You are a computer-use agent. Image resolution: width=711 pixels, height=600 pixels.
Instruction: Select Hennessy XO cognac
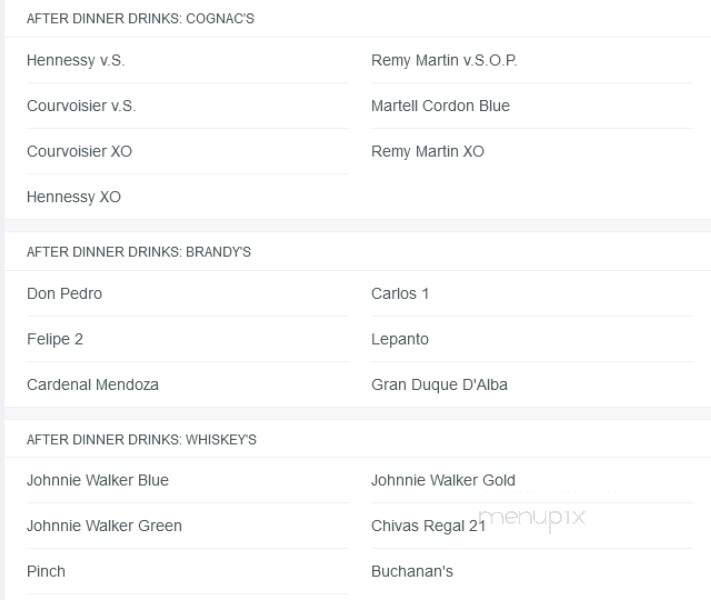click(74, 197)
